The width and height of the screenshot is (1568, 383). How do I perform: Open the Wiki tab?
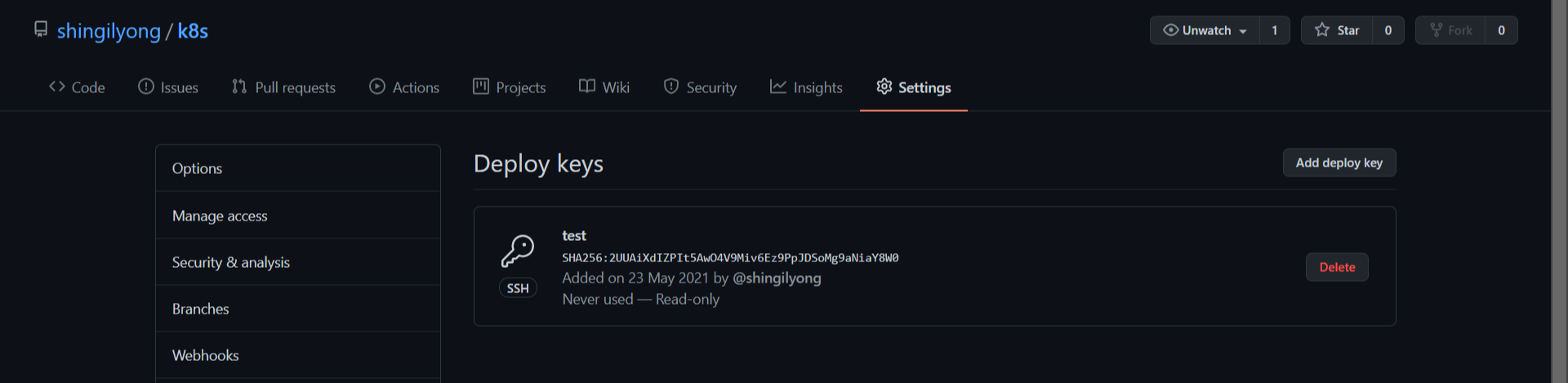click(604, 87)
